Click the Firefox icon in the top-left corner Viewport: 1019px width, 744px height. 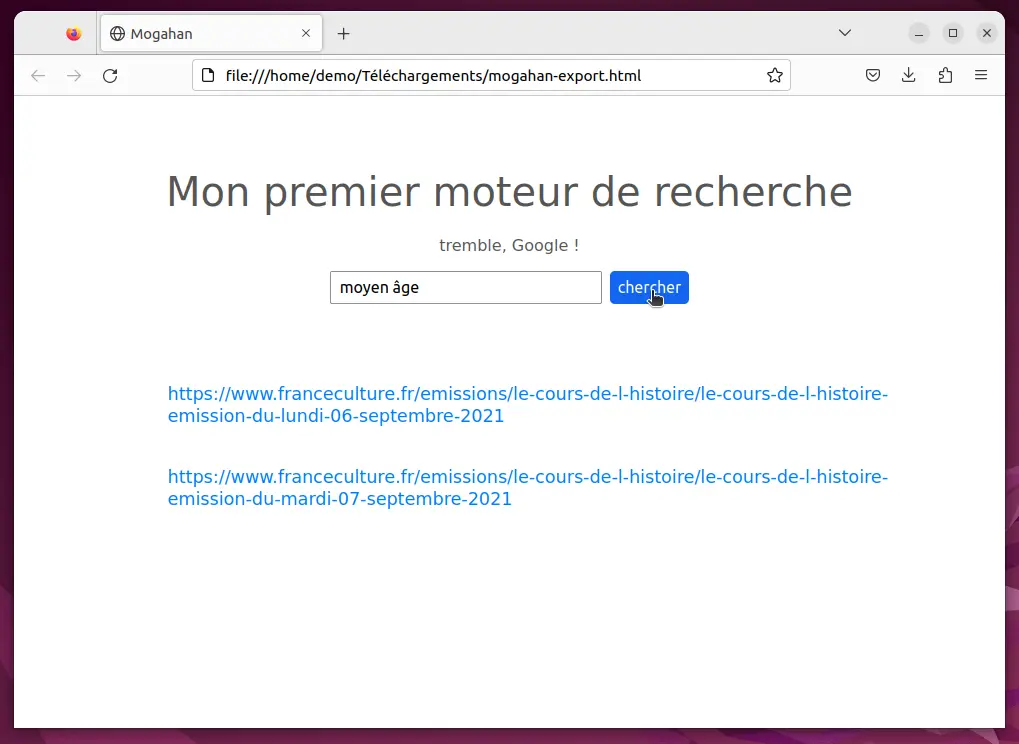tap(72, 33)
